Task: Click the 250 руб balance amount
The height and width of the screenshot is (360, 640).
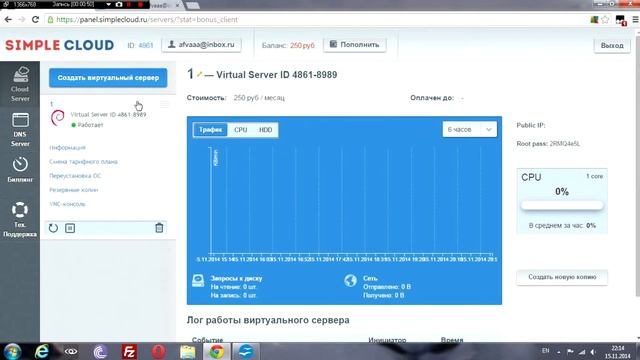Action: (302, 45)
